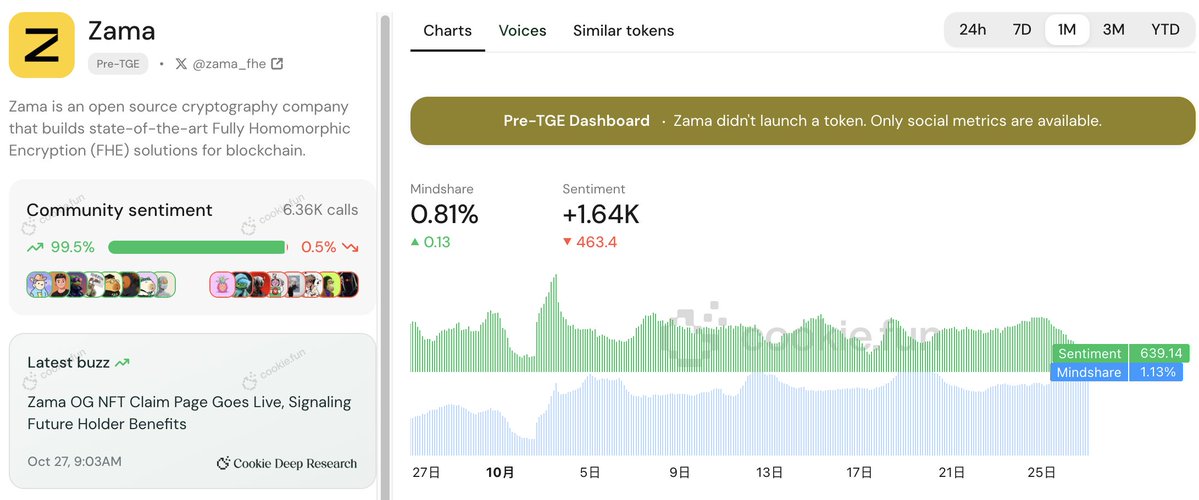Click the green community sentiment bar
Viewport: 1199px width, 500px height.
pyautogui.click(x=196, y=247)
